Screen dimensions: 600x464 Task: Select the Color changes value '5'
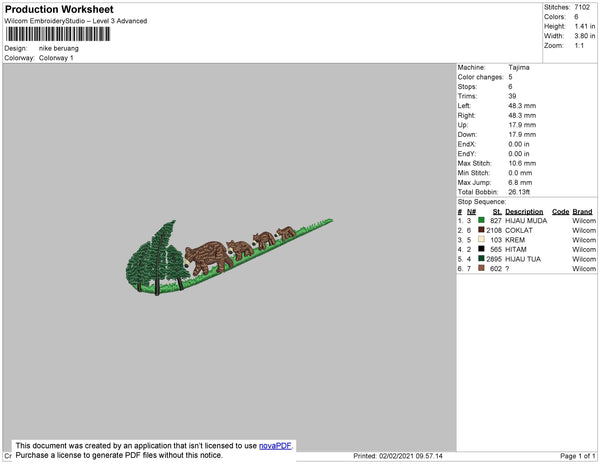(x=510, y=77)
